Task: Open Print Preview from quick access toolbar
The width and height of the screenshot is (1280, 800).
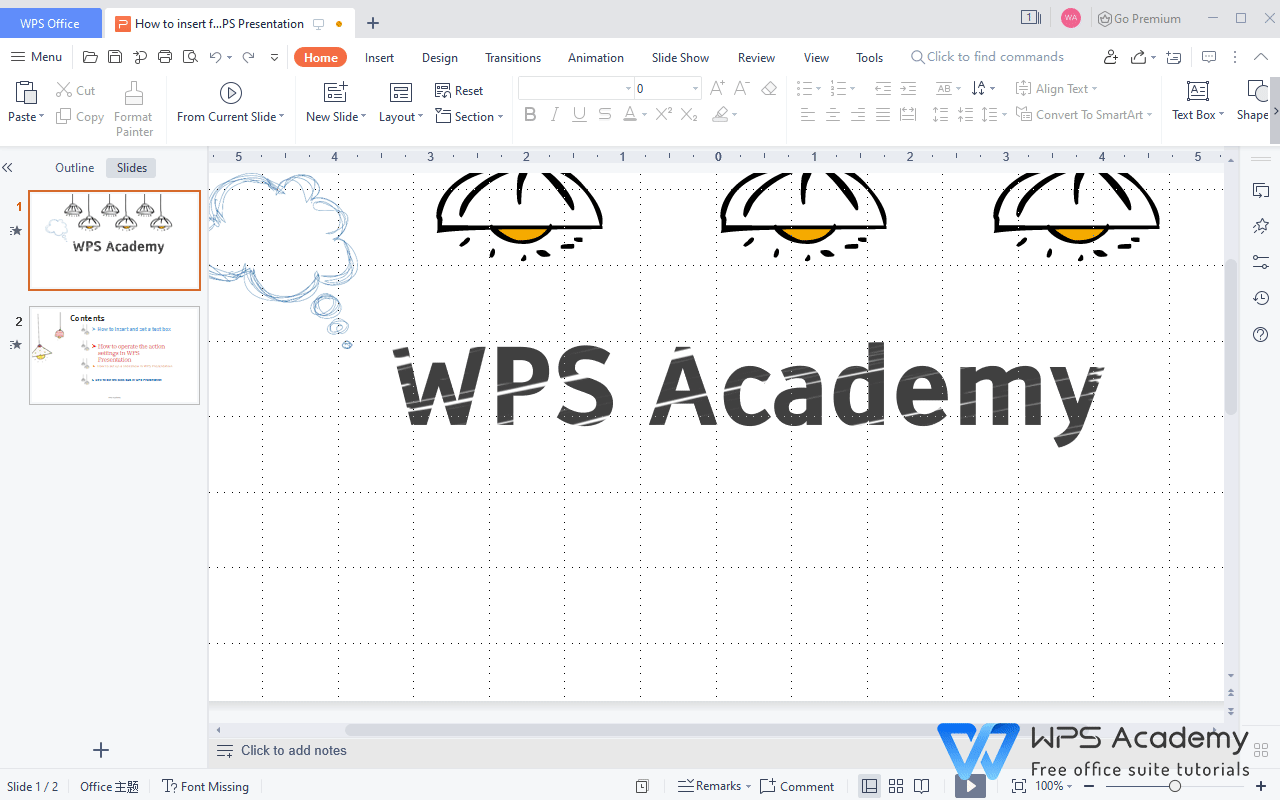Action: 190,57
